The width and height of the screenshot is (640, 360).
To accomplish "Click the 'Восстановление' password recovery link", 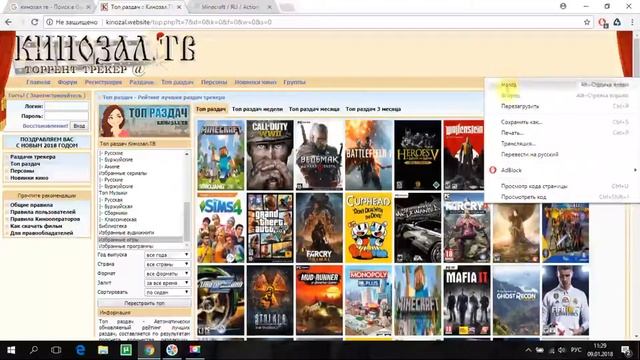I will click(45, 126).
